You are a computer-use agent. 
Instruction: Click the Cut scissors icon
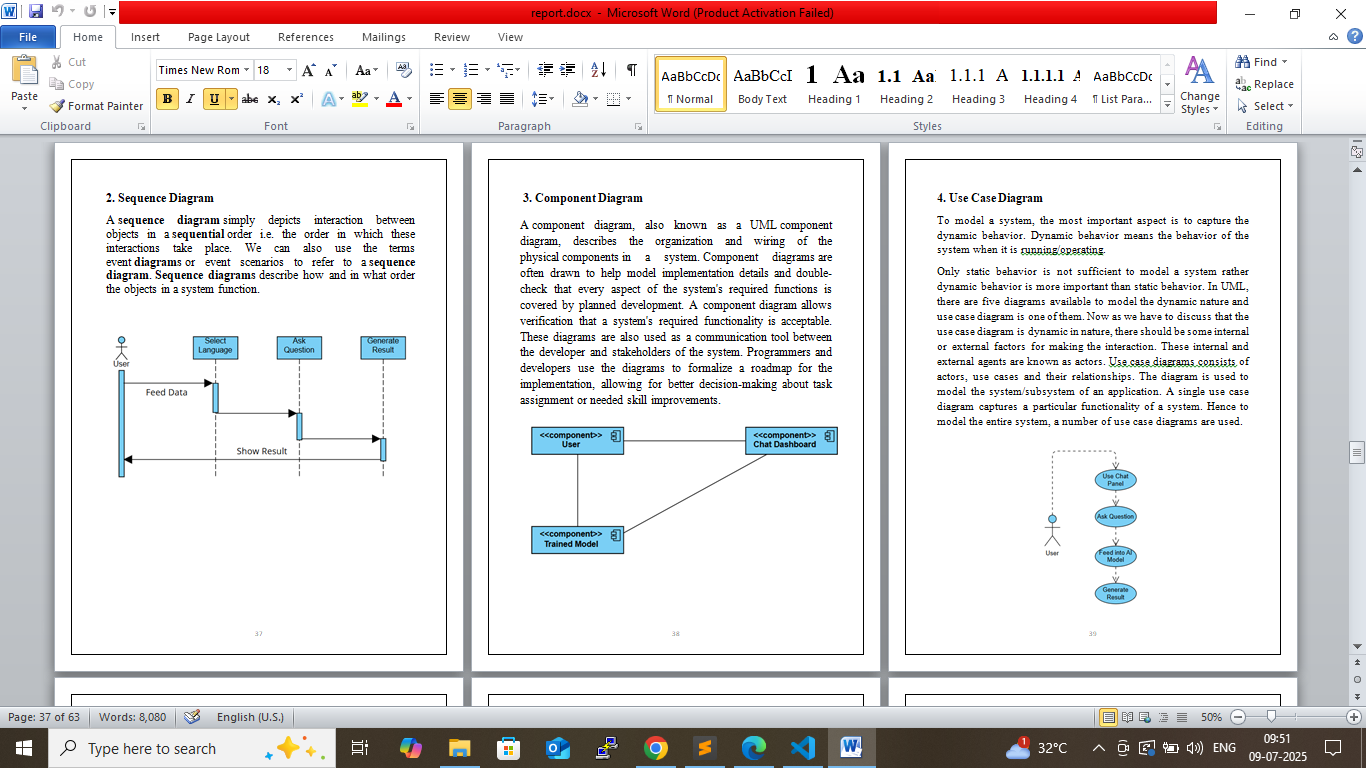(x=58, y=62)
